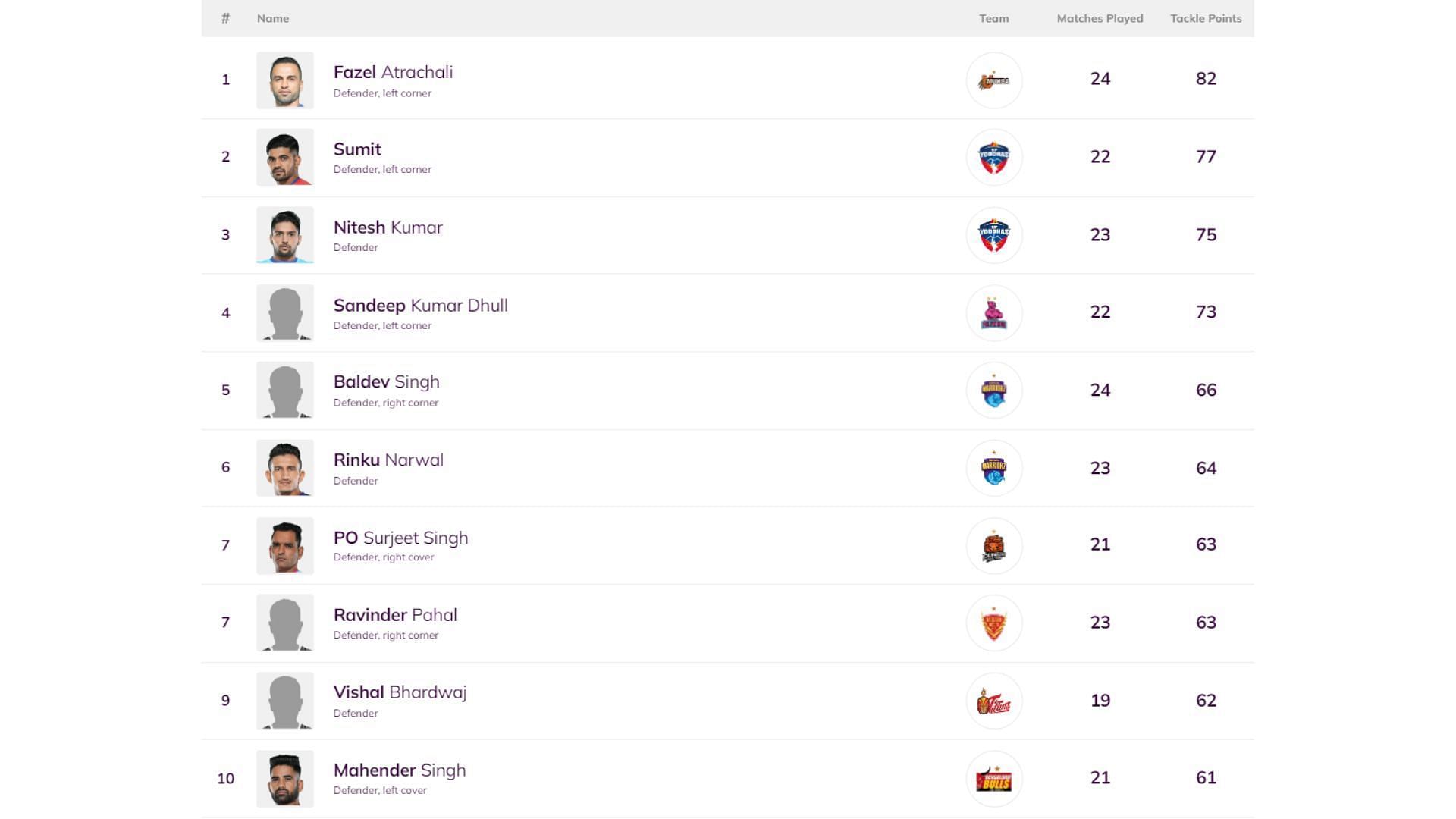Image resolution: width=1456 pixels, height=819 pixels.
Task: Open Vishal Bhardwaj's player name link
Action: (x=400, y=692)
